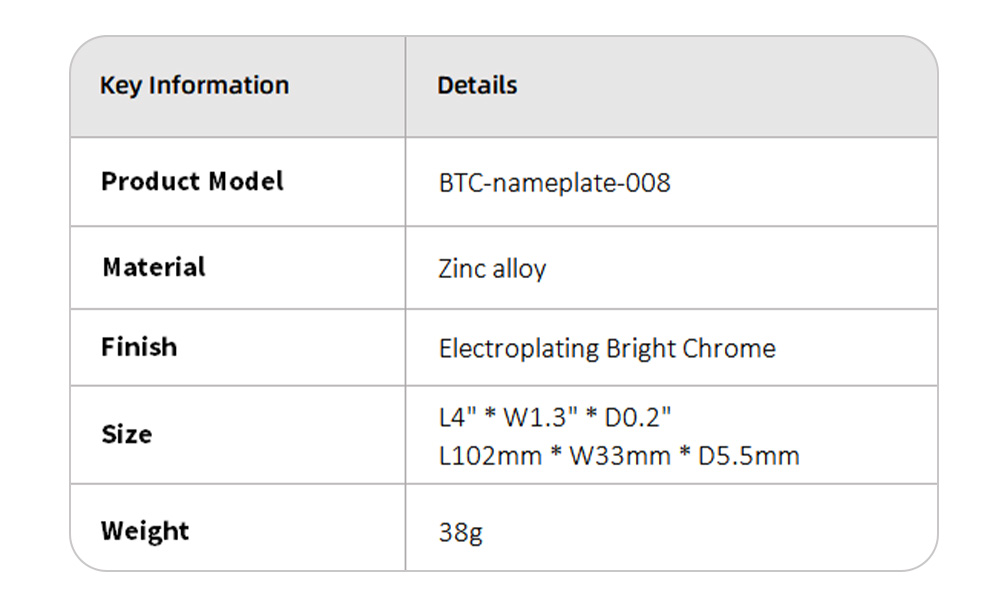Click the BTC-nameplate-008 model value
This screenshot has height=607, width=1000.
coord(554,183)
